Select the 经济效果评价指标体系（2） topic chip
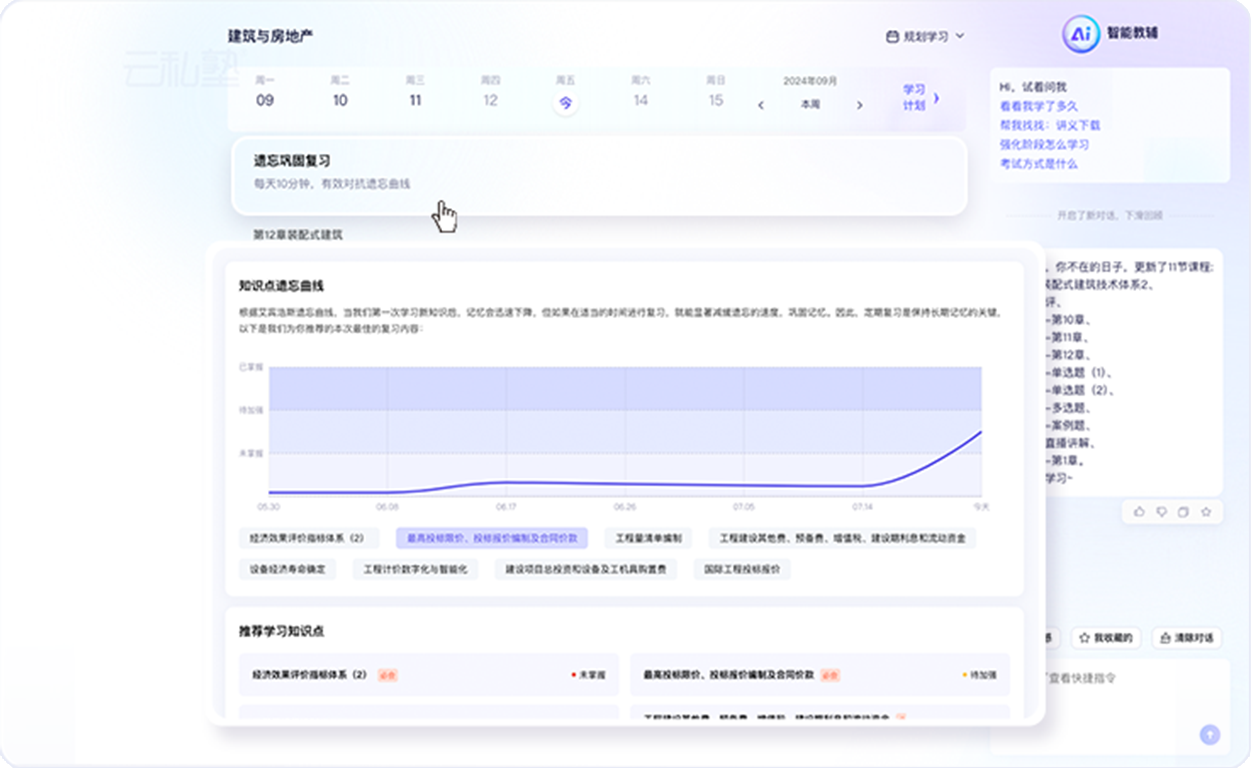 [x=307, y=538]
